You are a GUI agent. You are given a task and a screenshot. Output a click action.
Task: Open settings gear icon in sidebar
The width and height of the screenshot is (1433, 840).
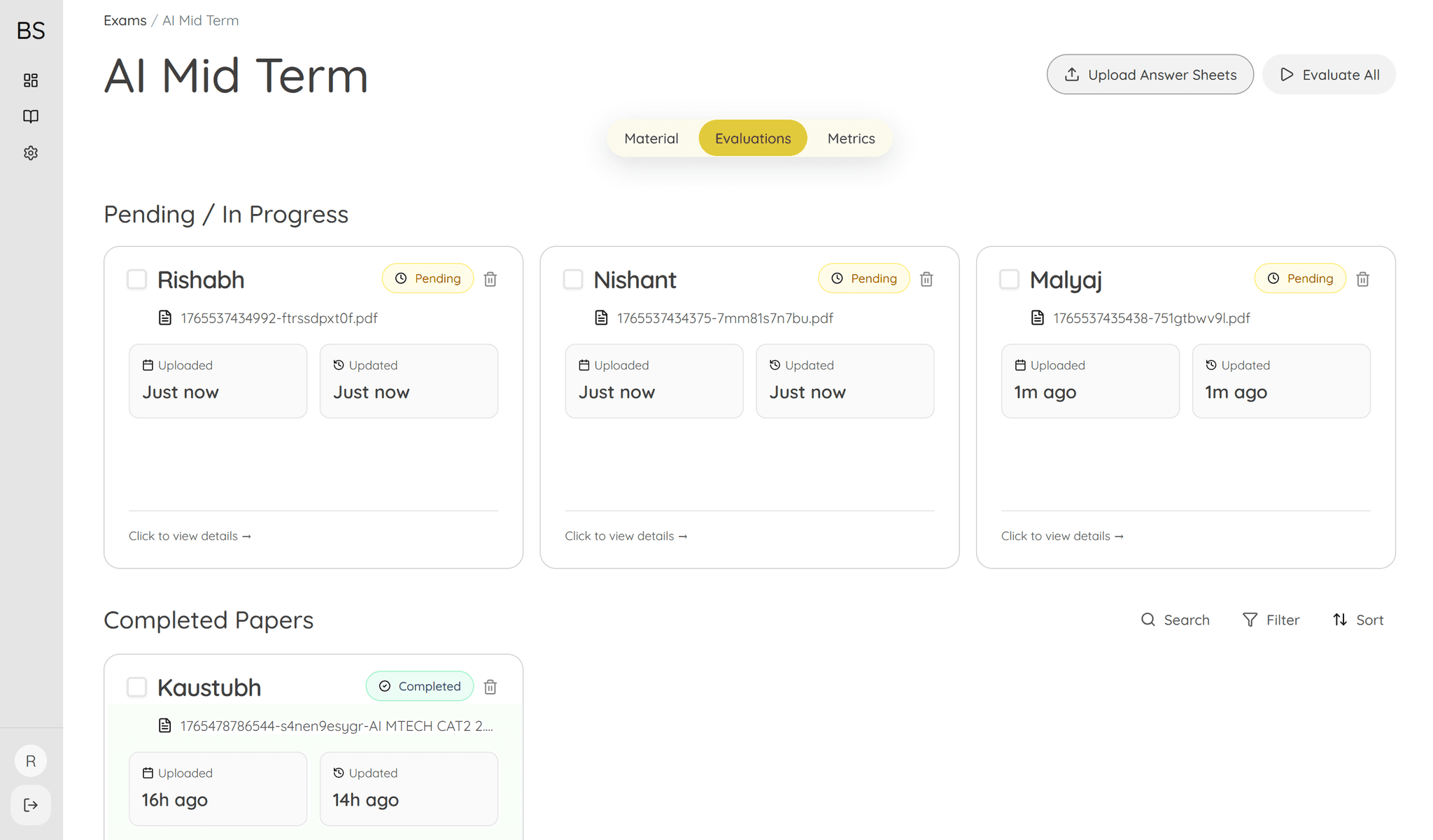point(31,152)
